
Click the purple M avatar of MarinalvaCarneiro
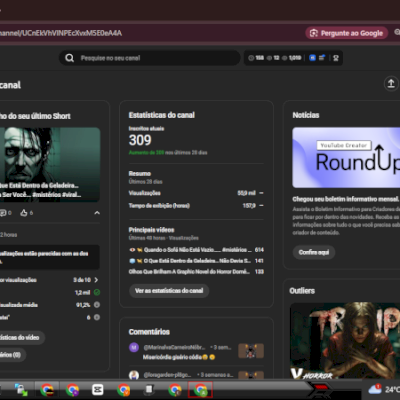[x=134, y=347]
